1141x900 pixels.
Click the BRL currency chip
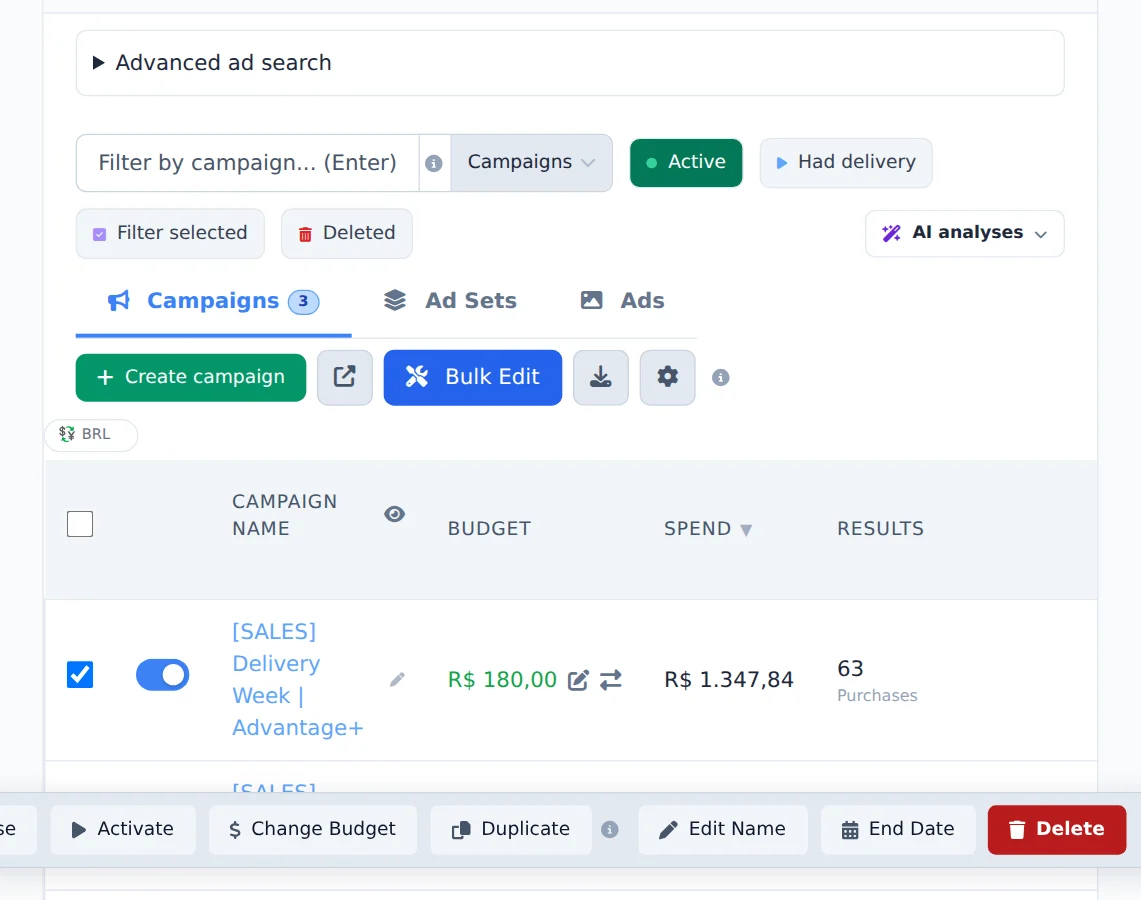tap(91, 434)
